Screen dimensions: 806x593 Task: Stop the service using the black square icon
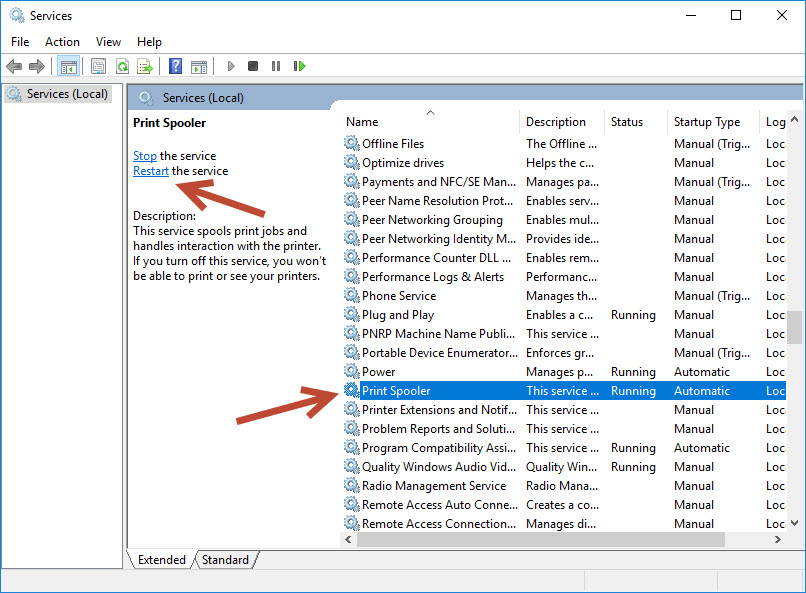(253, 66)
